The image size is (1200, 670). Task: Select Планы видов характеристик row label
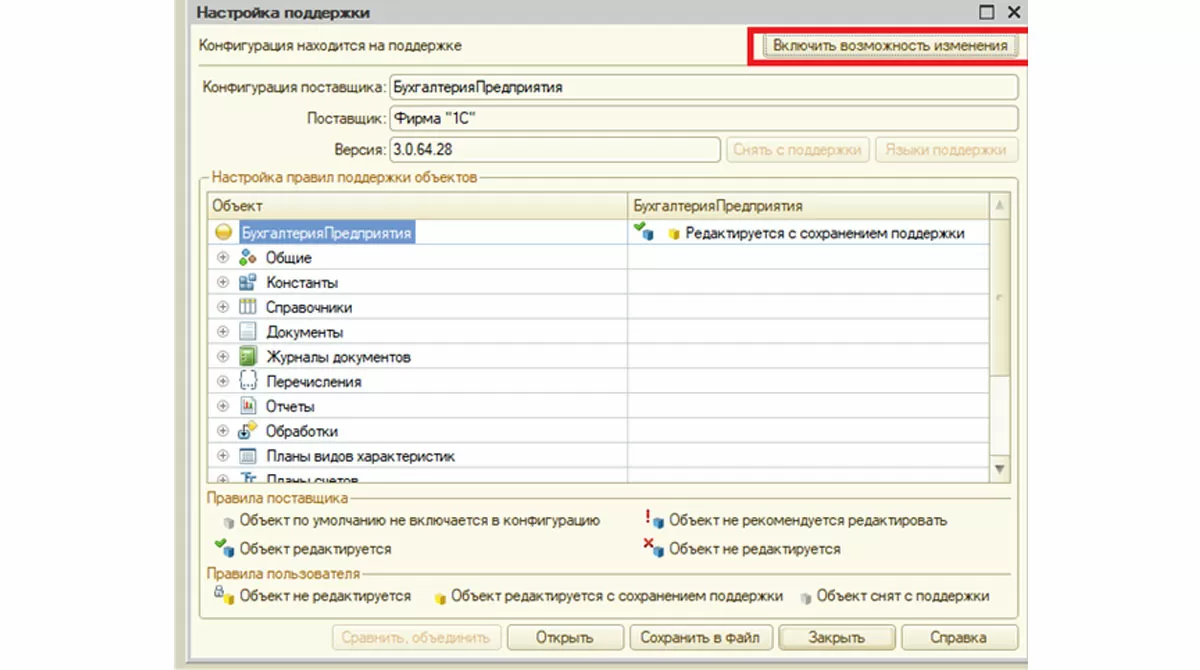(x=360, y=458)
